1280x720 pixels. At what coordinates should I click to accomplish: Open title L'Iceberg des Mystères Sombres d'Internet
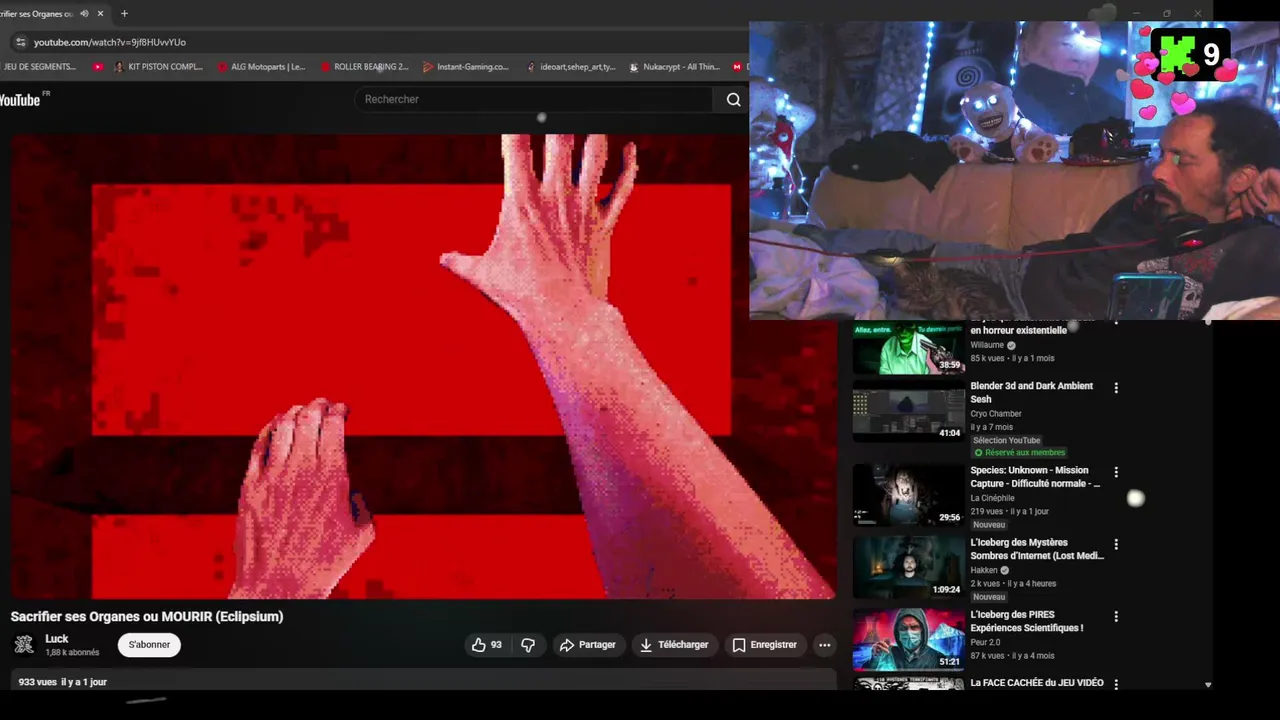click(x=1037, y=549)
